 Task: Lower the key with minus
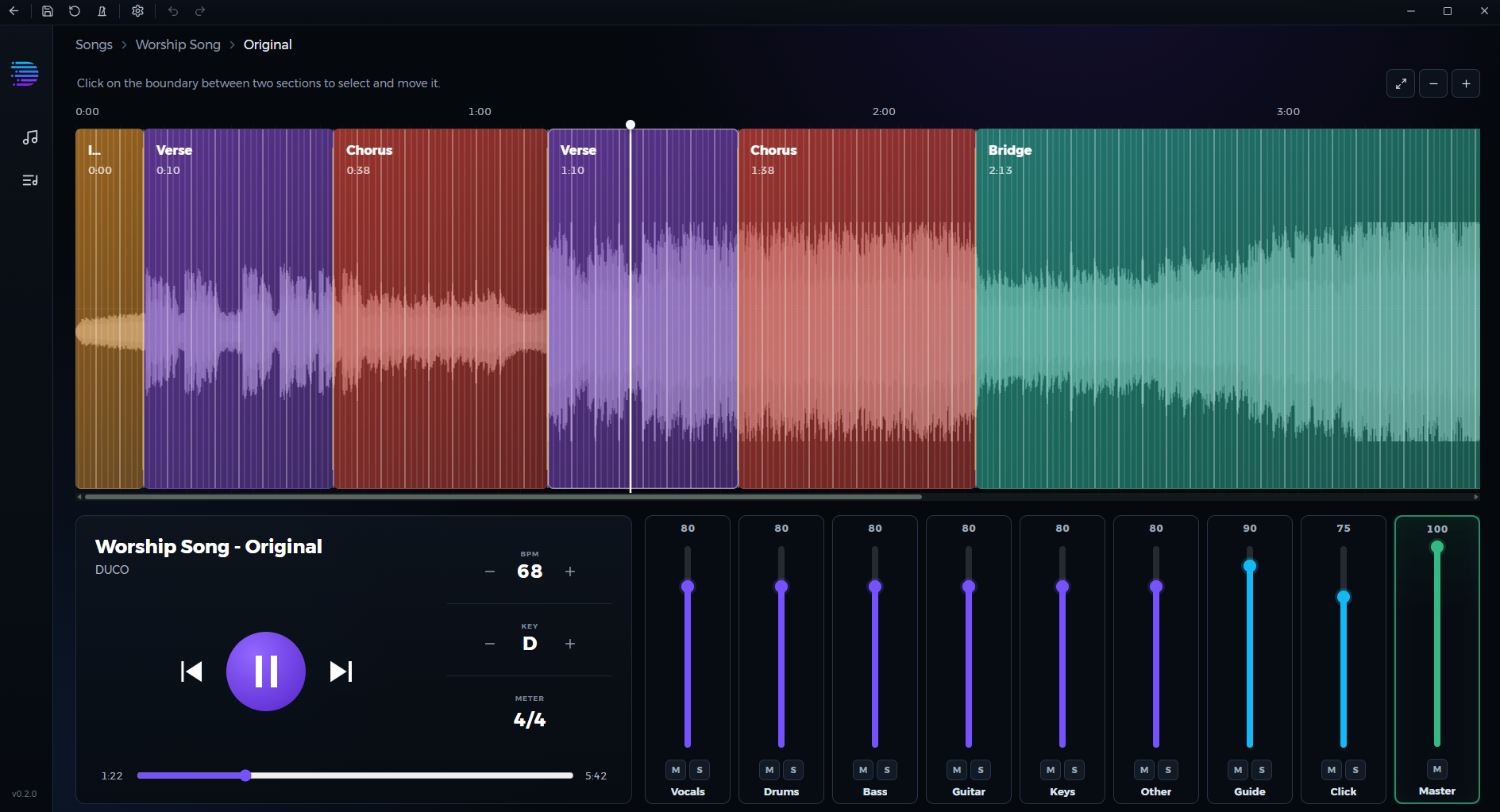click(x=490, y=644)
